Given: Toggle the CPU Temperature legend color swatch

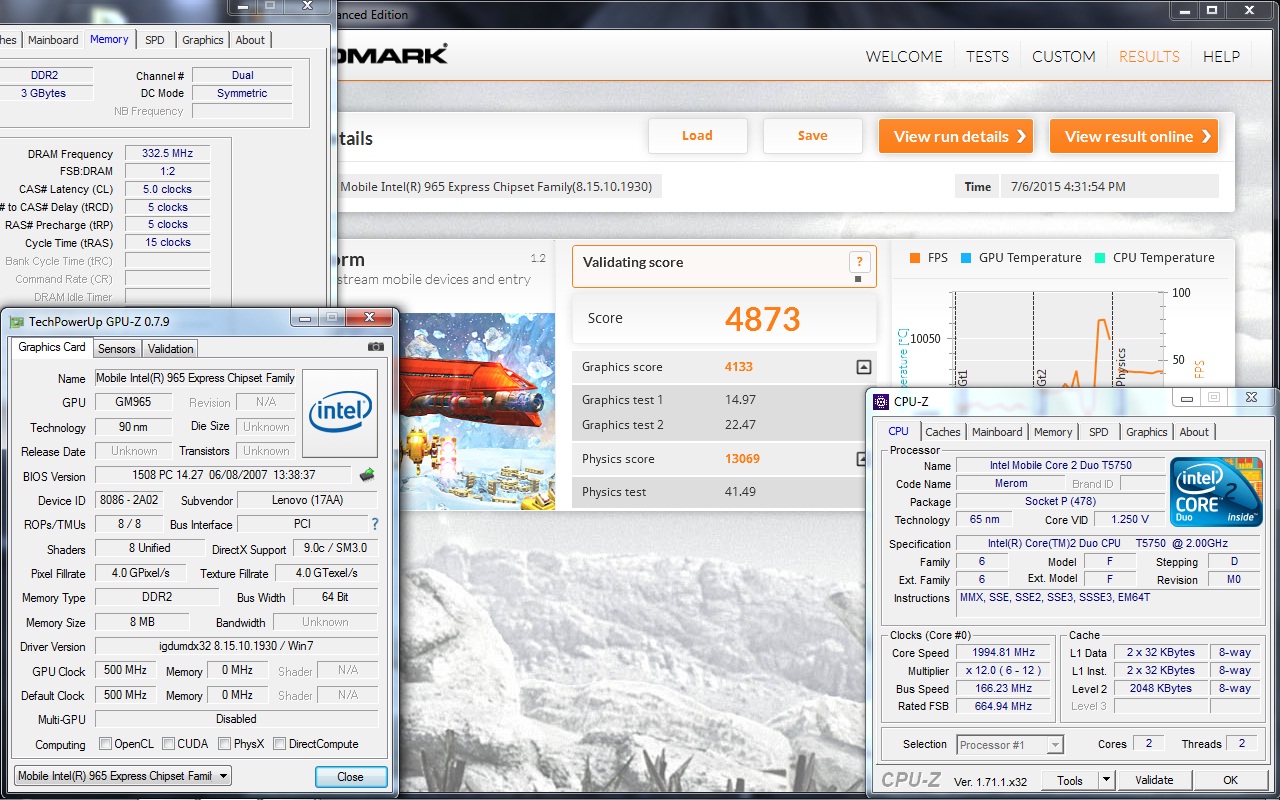Looking at the screenshot, I should point(1100,258).
